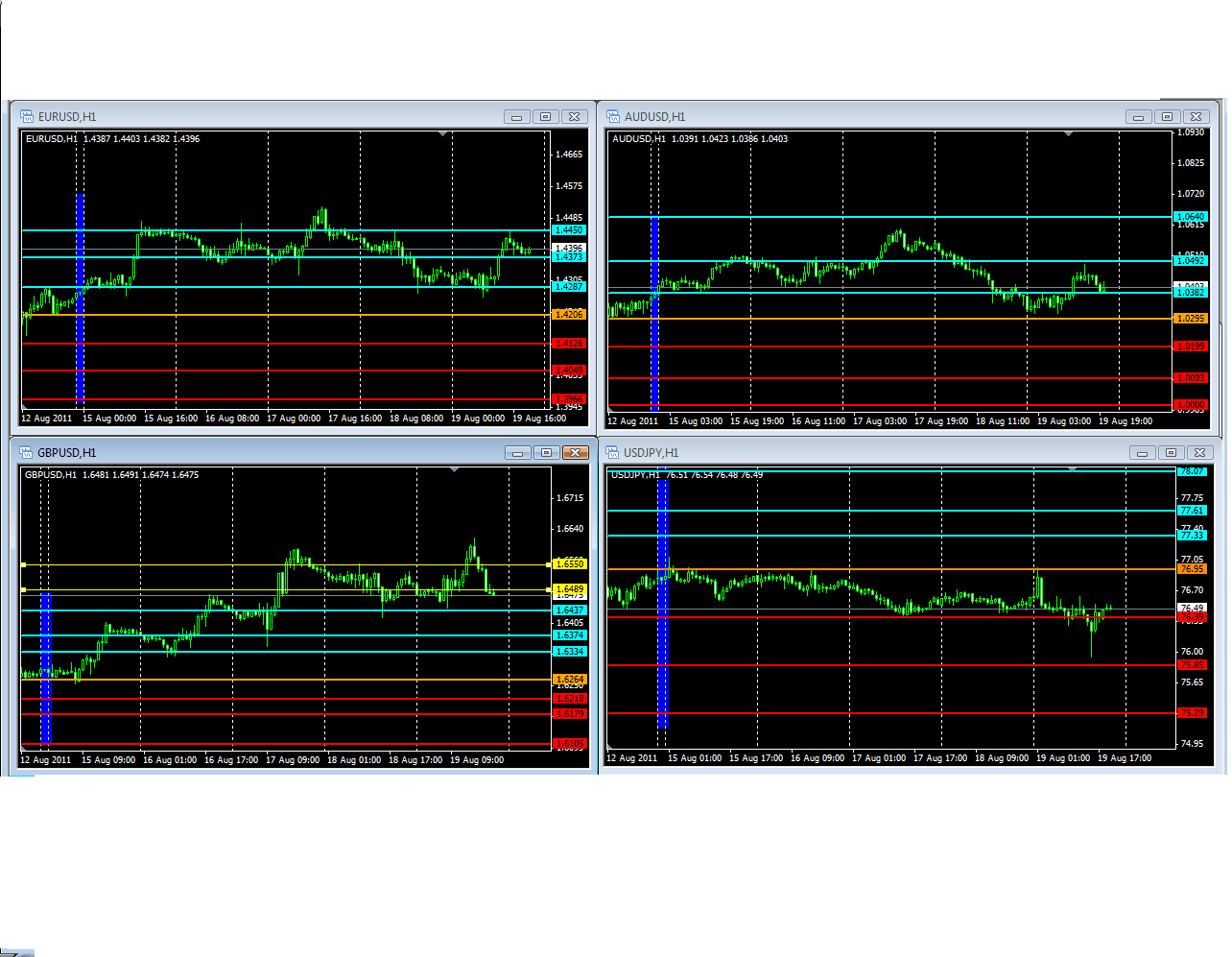The height and width of the screenshot is (957, 1232).
Task: Minimize the EURUSD,H1 chart window
Action: [517, 117]
